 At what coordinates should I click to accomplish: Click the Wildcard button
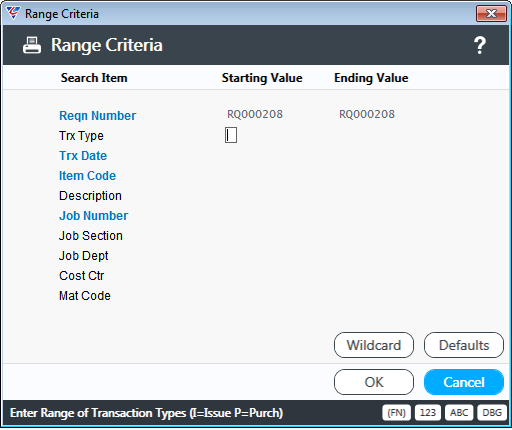tap(374, 345)
